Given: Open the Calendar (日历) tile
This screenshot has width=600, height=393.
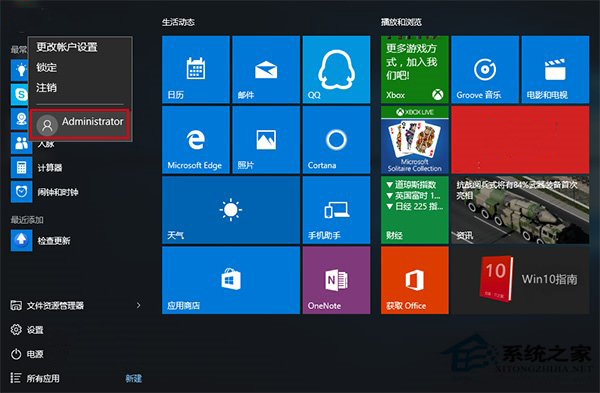Looking at the screenshot, I should point(196,70).
